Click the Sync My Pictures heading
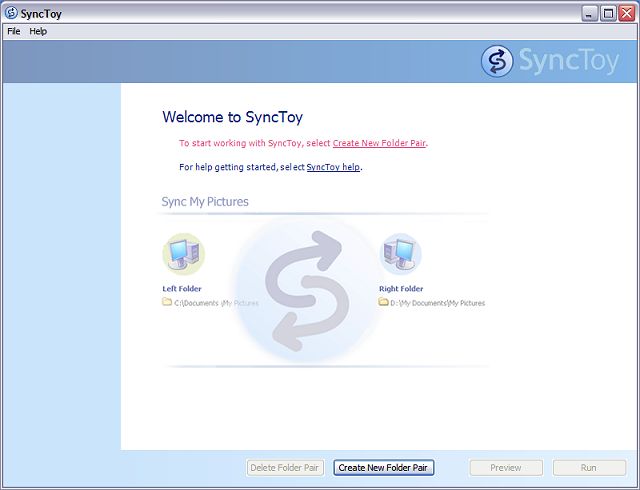The height and width of the screenshot is (490, 640). pos(205,201)
